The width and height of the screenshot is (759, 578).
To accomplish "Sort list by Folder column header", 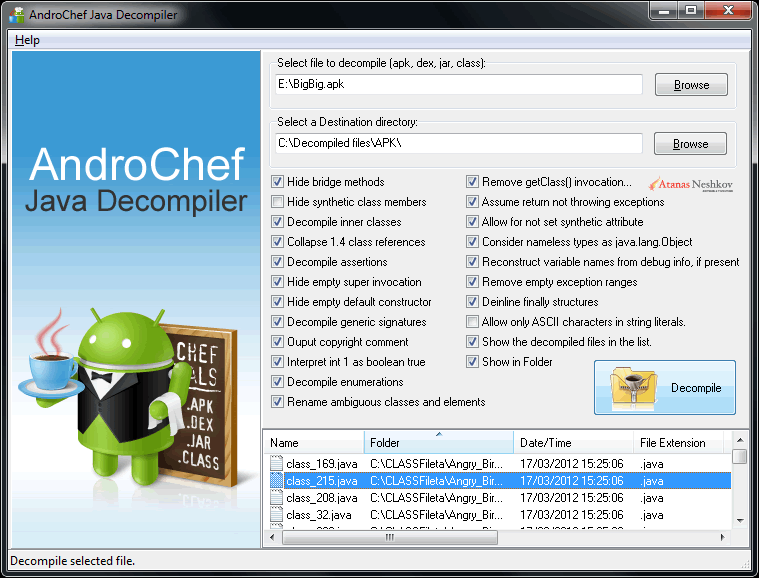I will 439,442.
